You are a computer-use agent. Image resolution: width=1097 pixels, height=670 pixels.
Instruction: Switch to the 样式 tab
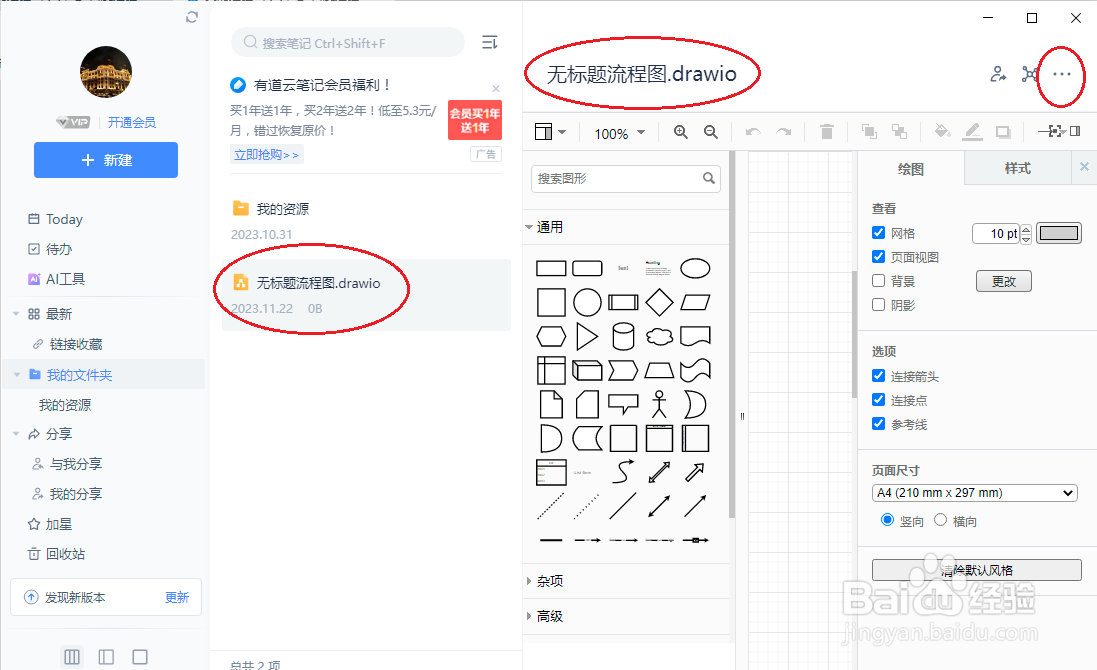click(x=1018, y=168)
